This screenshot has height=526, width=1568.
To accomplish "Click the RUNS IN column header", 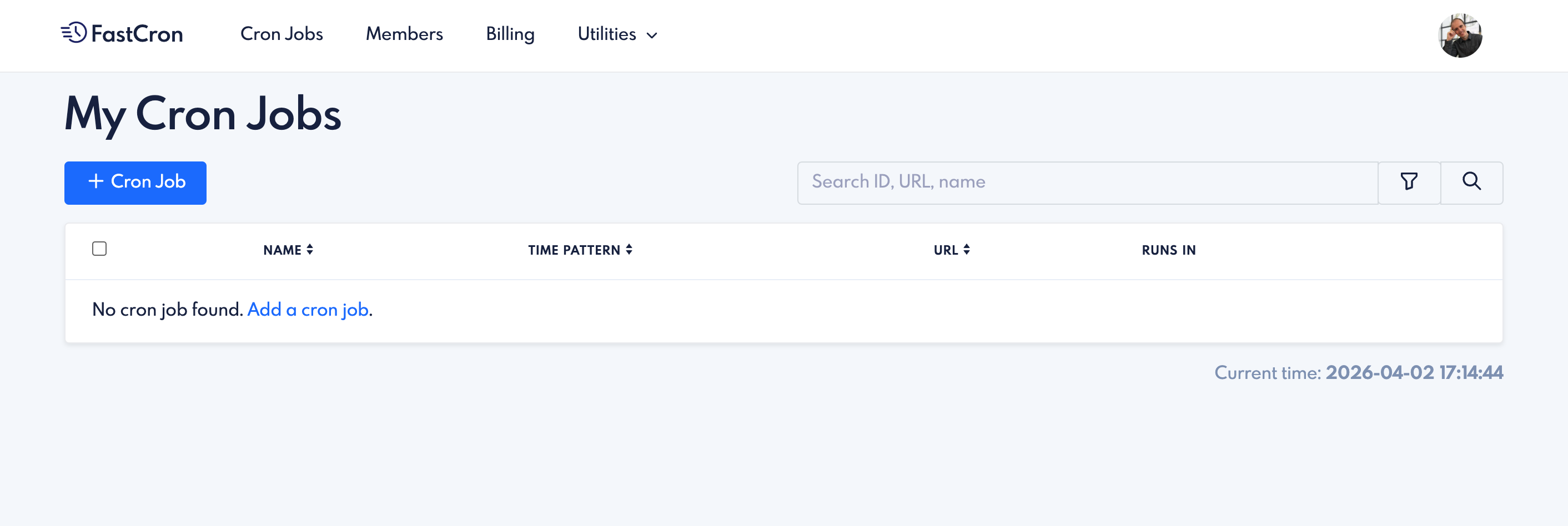I will click(x=1169, y=250).
